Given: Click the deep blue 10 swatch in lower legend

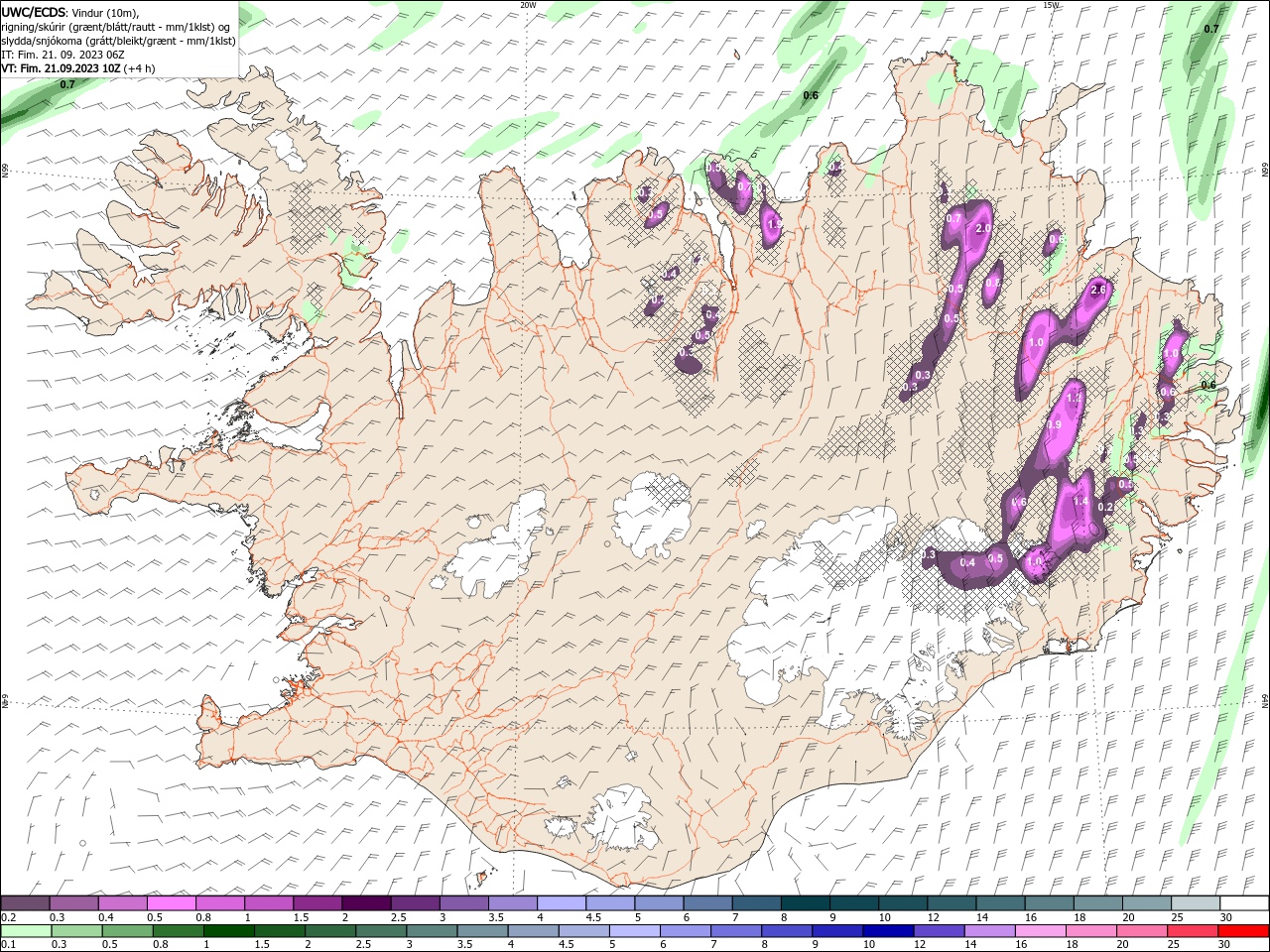Looking at the screenshot, I should (x=888, y=931).
